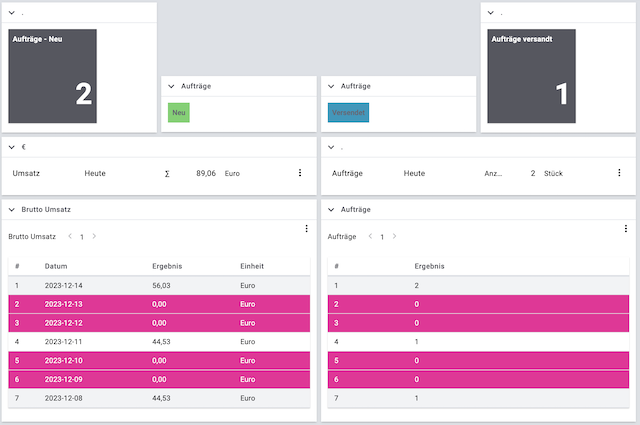The image size is (640, 425).
Task: Open the Aufträge versandt tile
Action: [x=533, y=76]
